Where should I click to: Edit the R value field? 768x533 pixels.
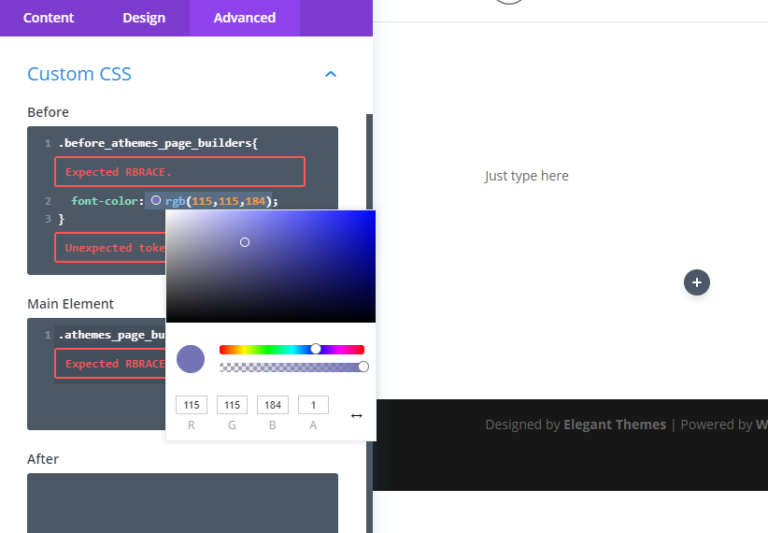192,405
